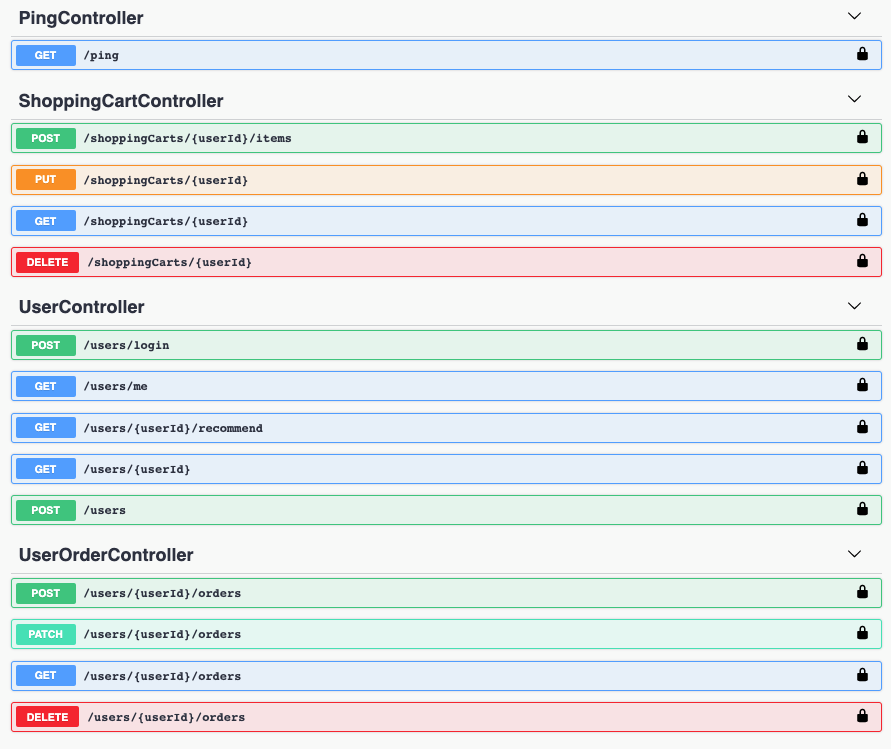Click lock icon on DELETE /shoppingCarts/{userId} row
Image resolution: width=891 pixels, height=749 pixels.
pyautogui.click(x=861, y=261)
